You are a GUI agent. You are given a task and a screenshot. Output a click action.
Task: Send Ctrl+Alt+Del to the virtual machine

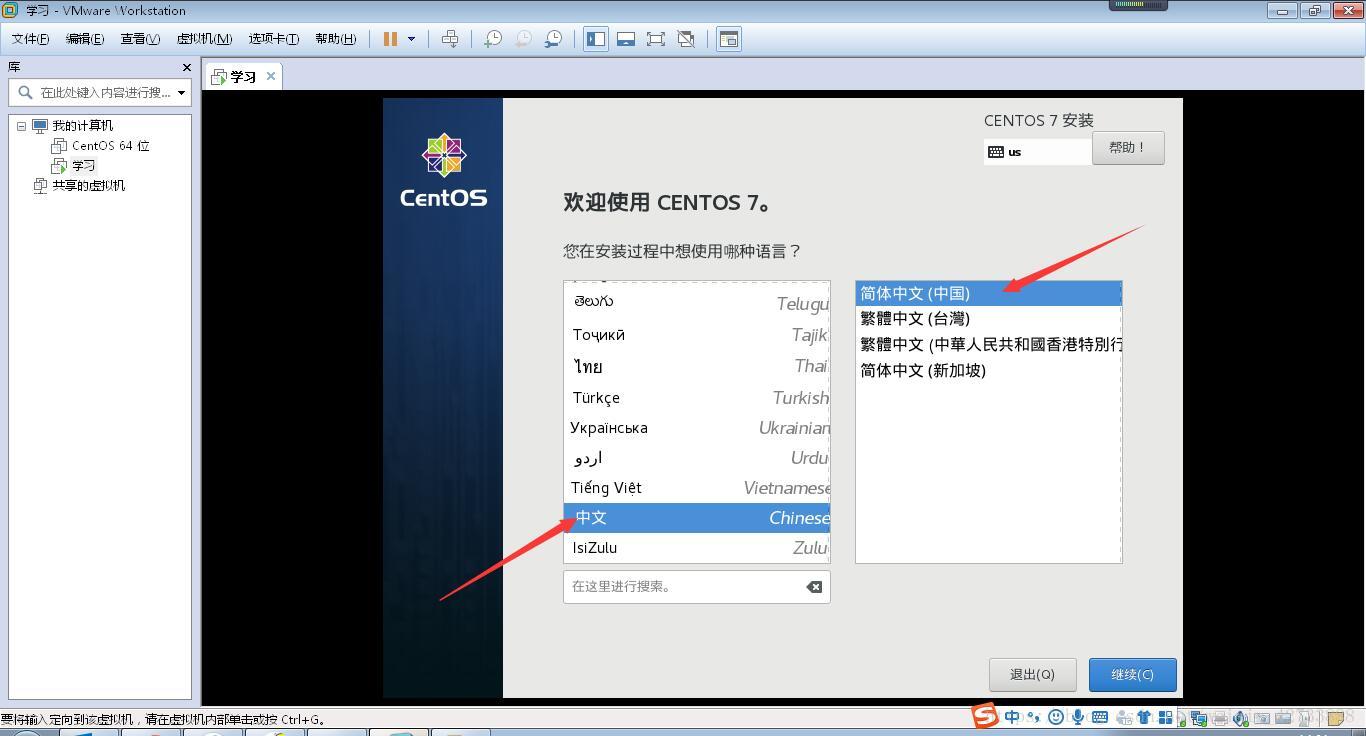tap(450, 39)
